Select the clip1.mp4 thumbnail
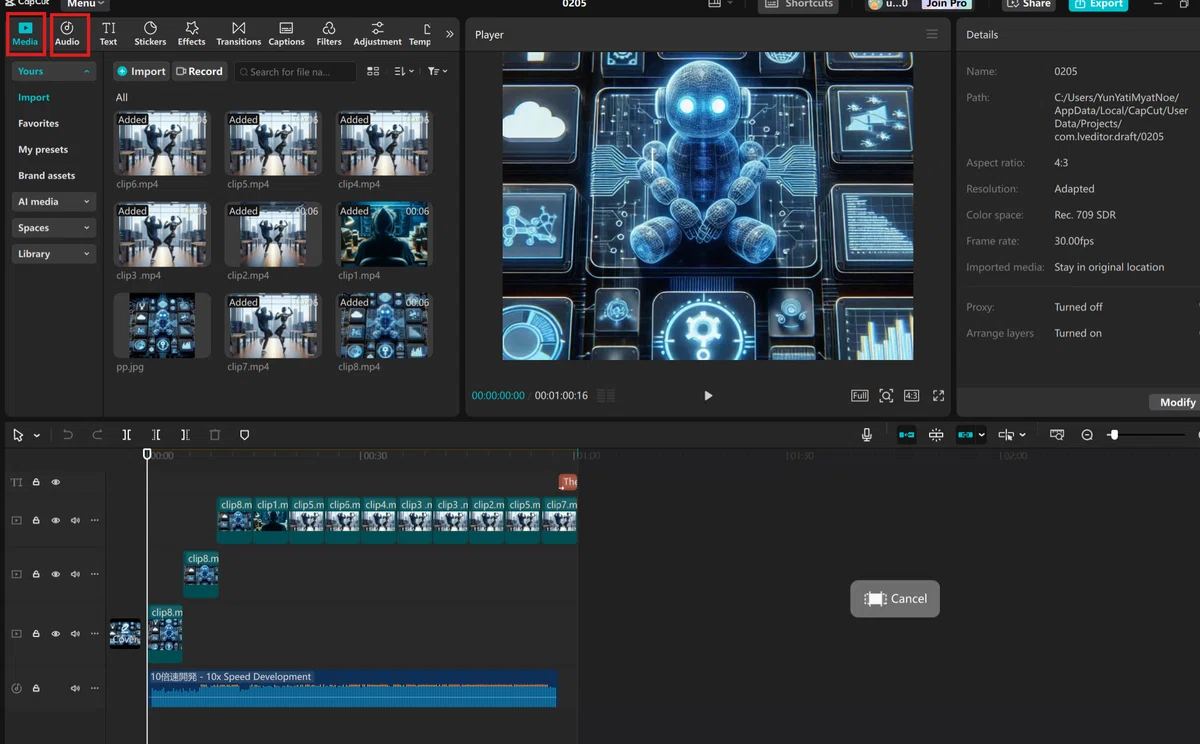The image size is (1200, 744). tap(384, 235)
